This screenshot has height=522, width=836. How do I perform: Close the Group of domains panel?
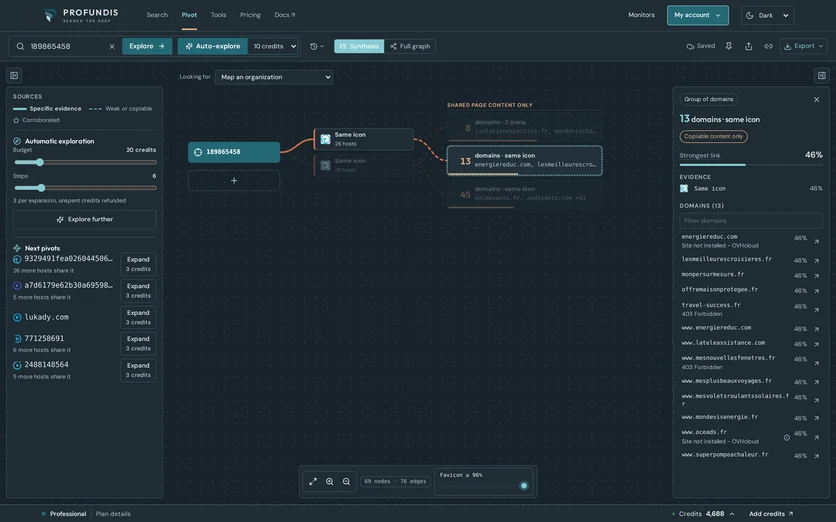click(x=816, y=100)
